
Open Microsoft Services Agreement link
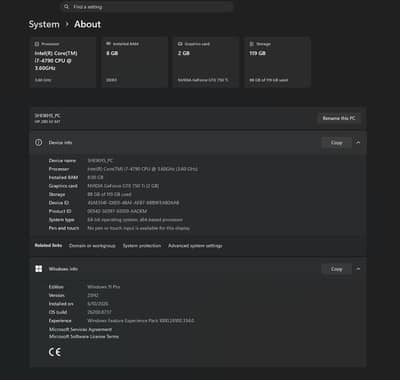[81, 329]
